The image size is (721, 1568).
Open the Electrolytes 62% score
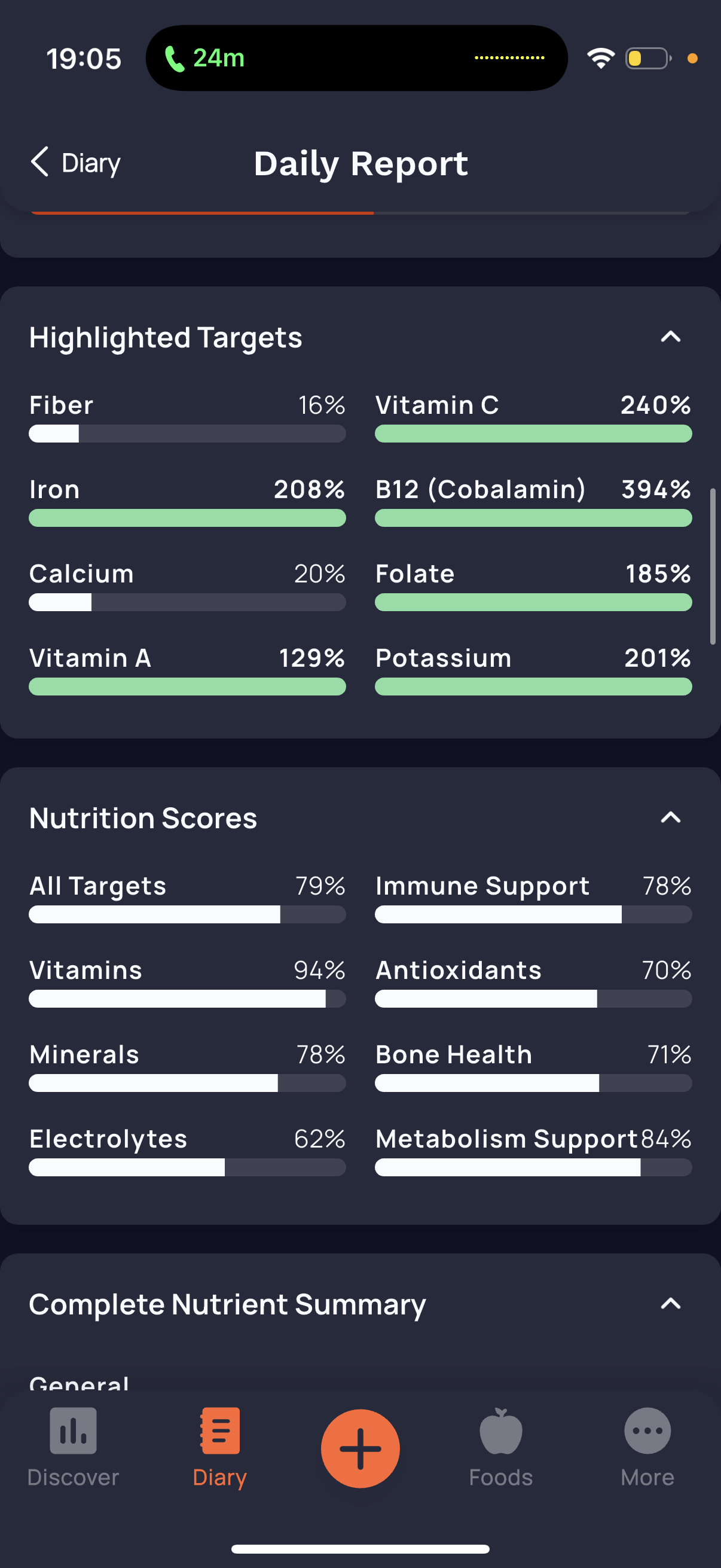[187, 1151]
